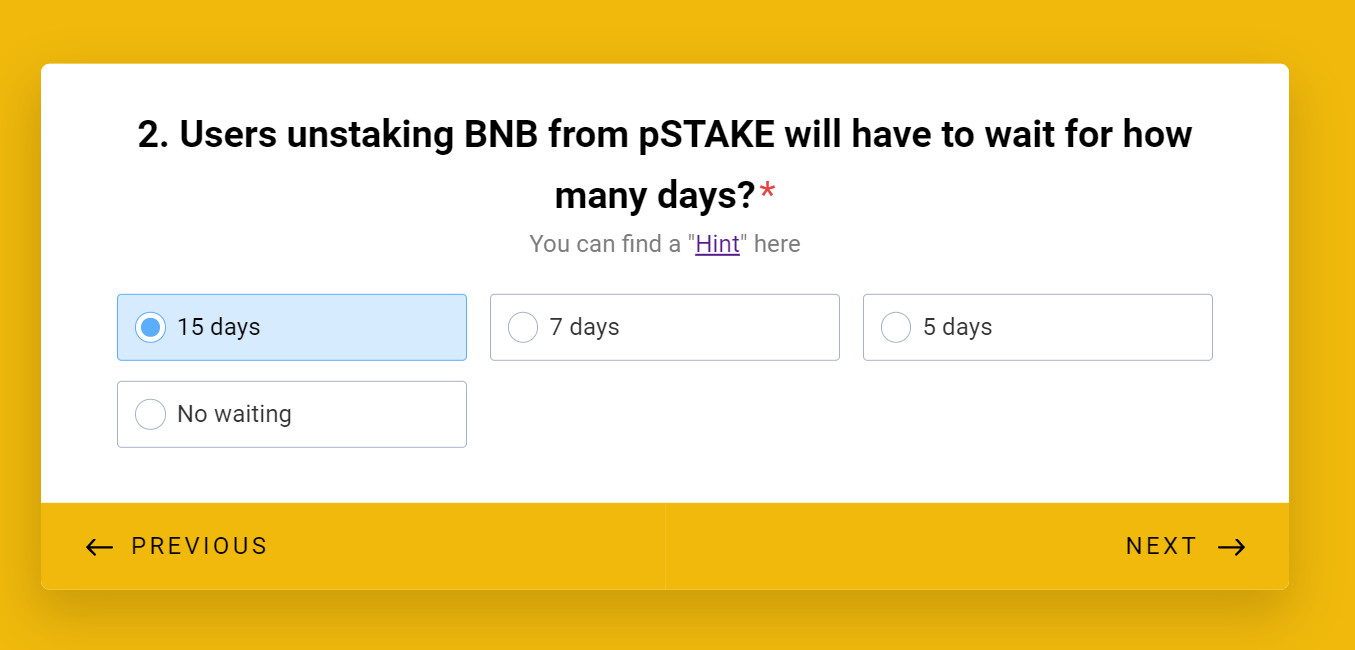This screenshot has height=650, width=1355.
Task: Click the "You can find a" subtitle text
Action: click(x=605, y=244)
